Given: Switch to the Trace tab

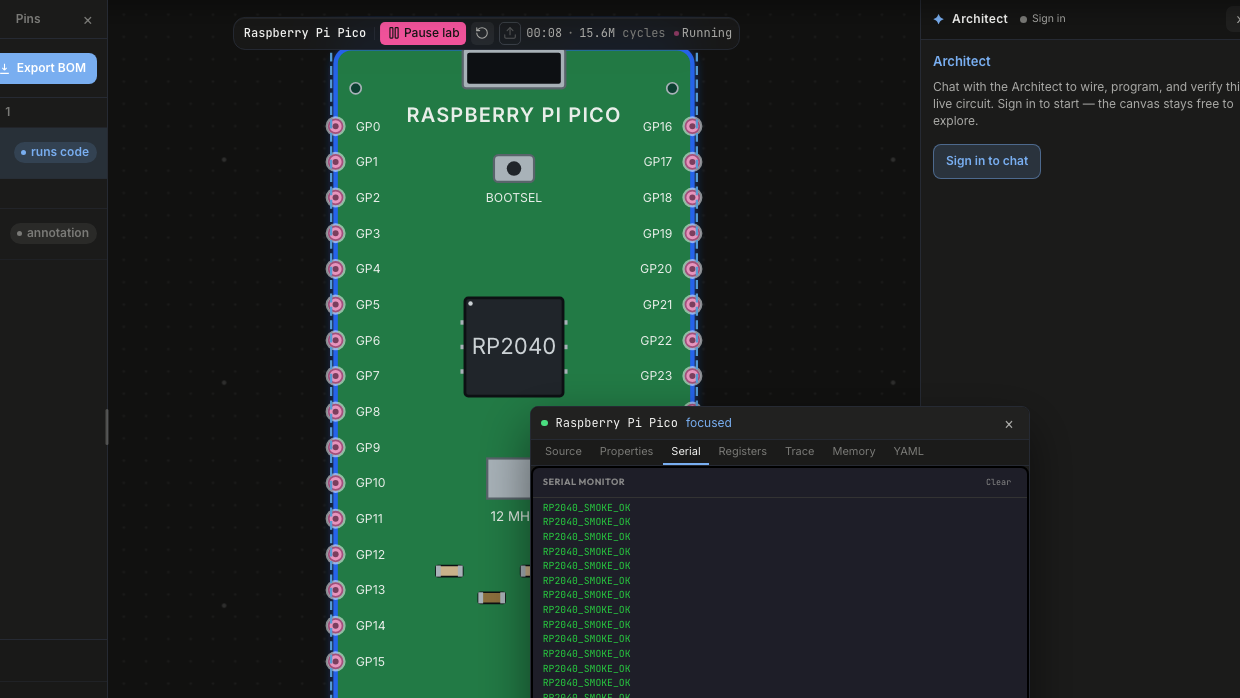Looking at the screenshot, I should click(799, 451).
